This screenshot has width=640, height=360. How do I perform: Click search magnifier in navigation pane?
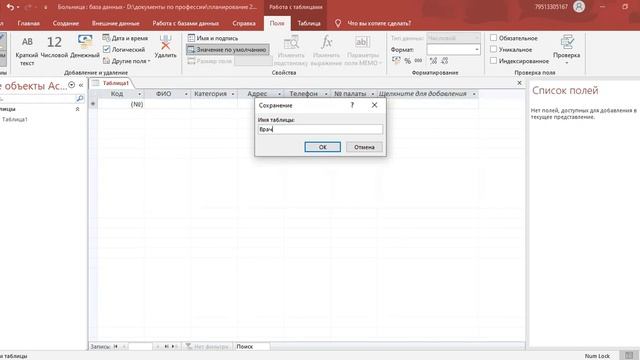coord(80,98)
